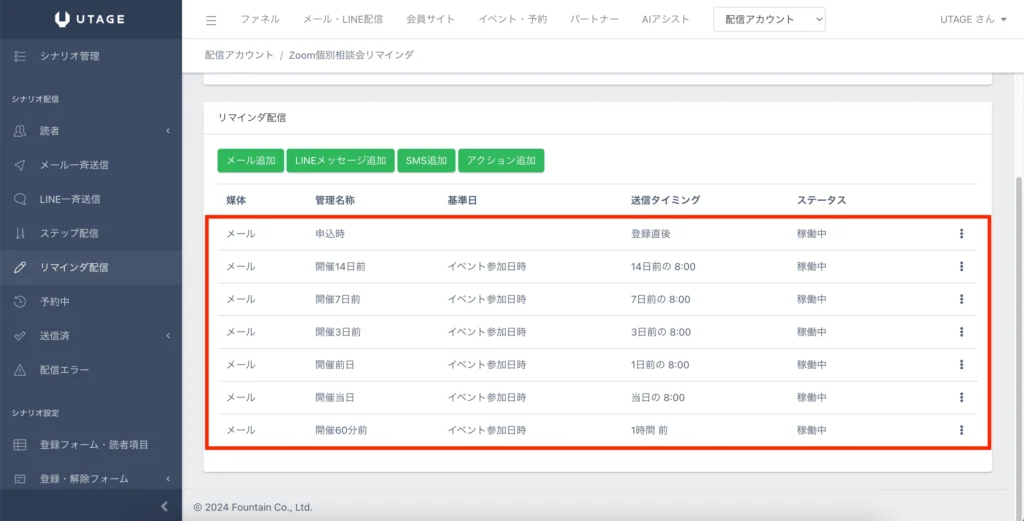Screen dimensions: 1024x521
Task: Click the 申込時 reminder name
Action: pos(330,234)
